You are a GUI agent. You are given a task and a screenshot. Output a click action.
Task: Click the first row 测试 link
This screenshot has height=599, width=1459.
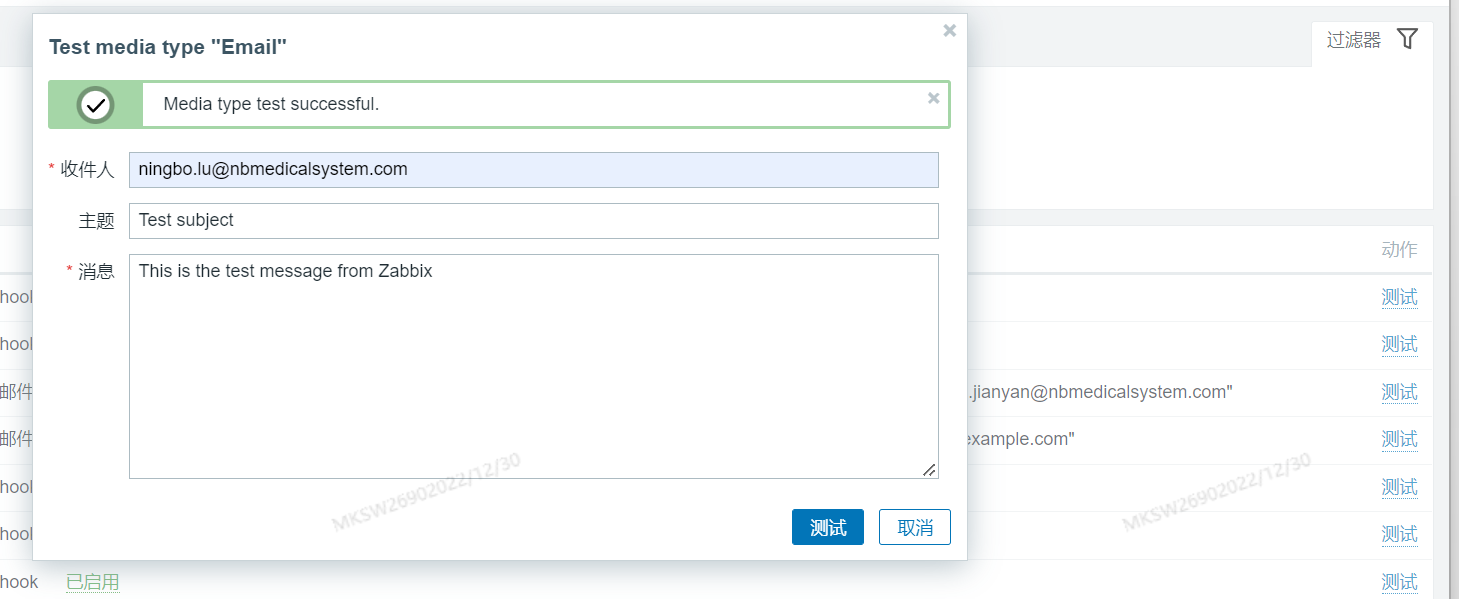pos(1399,298)
